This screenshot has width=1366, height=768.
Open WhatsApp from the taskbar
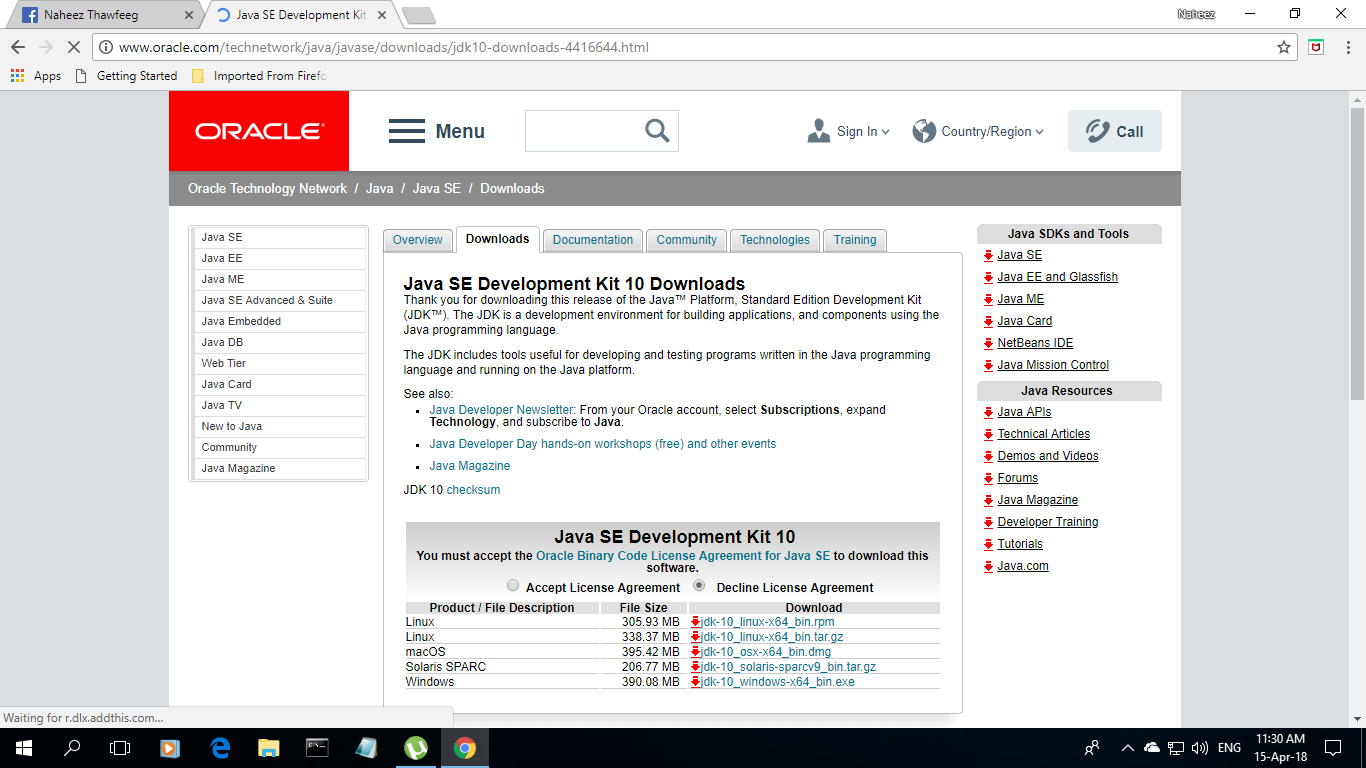pyautogui.click(x=416, y=747)
